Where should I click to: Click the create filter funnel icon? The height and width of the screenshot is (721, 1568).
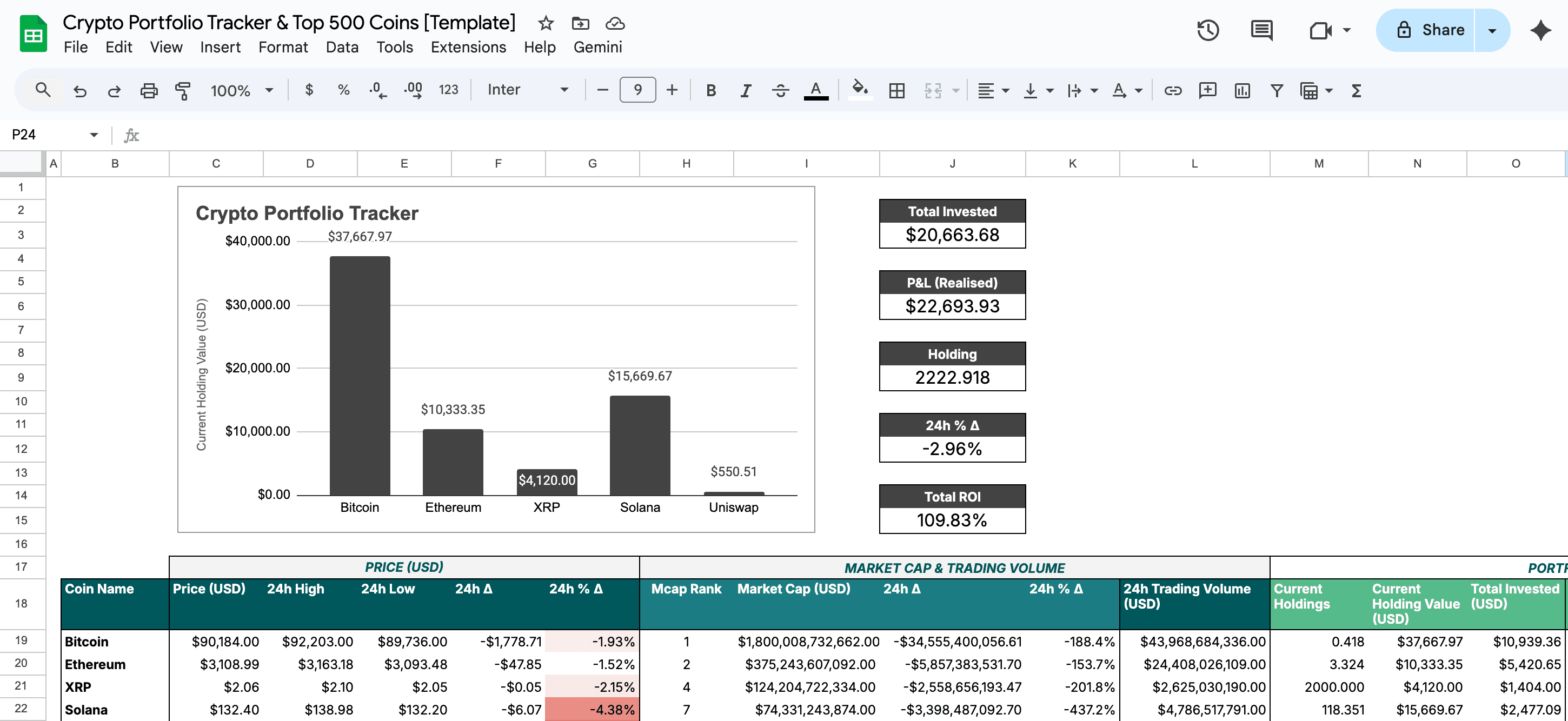pyautogui.click(x=1277, y=91)
